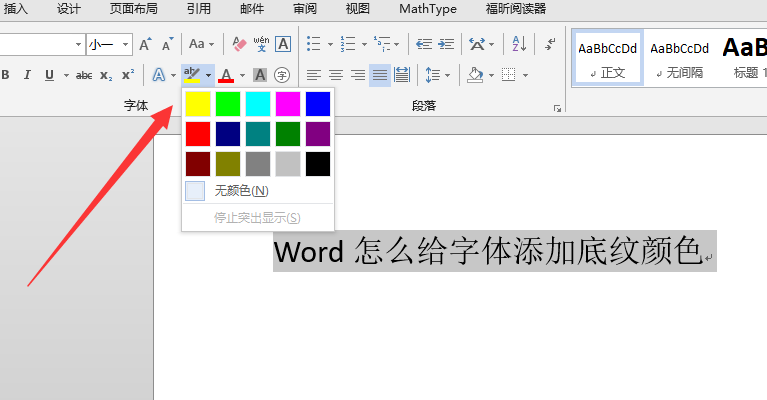The image size is (767, 400).
Task: Select 无颜色(N) option
Action: [258, 191]
